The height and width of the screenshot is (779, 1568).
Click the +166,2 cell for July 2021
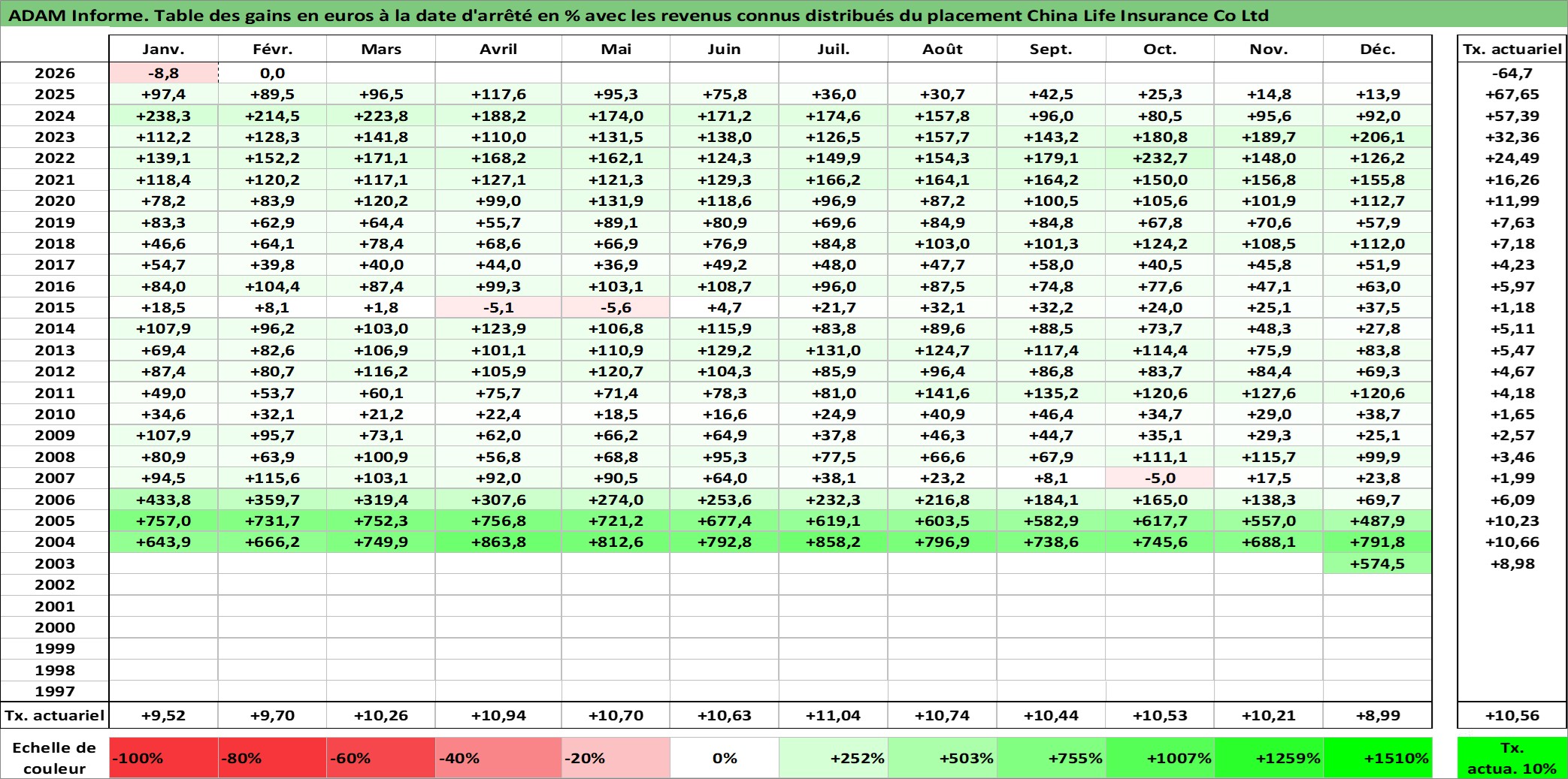tap(834, 180)
